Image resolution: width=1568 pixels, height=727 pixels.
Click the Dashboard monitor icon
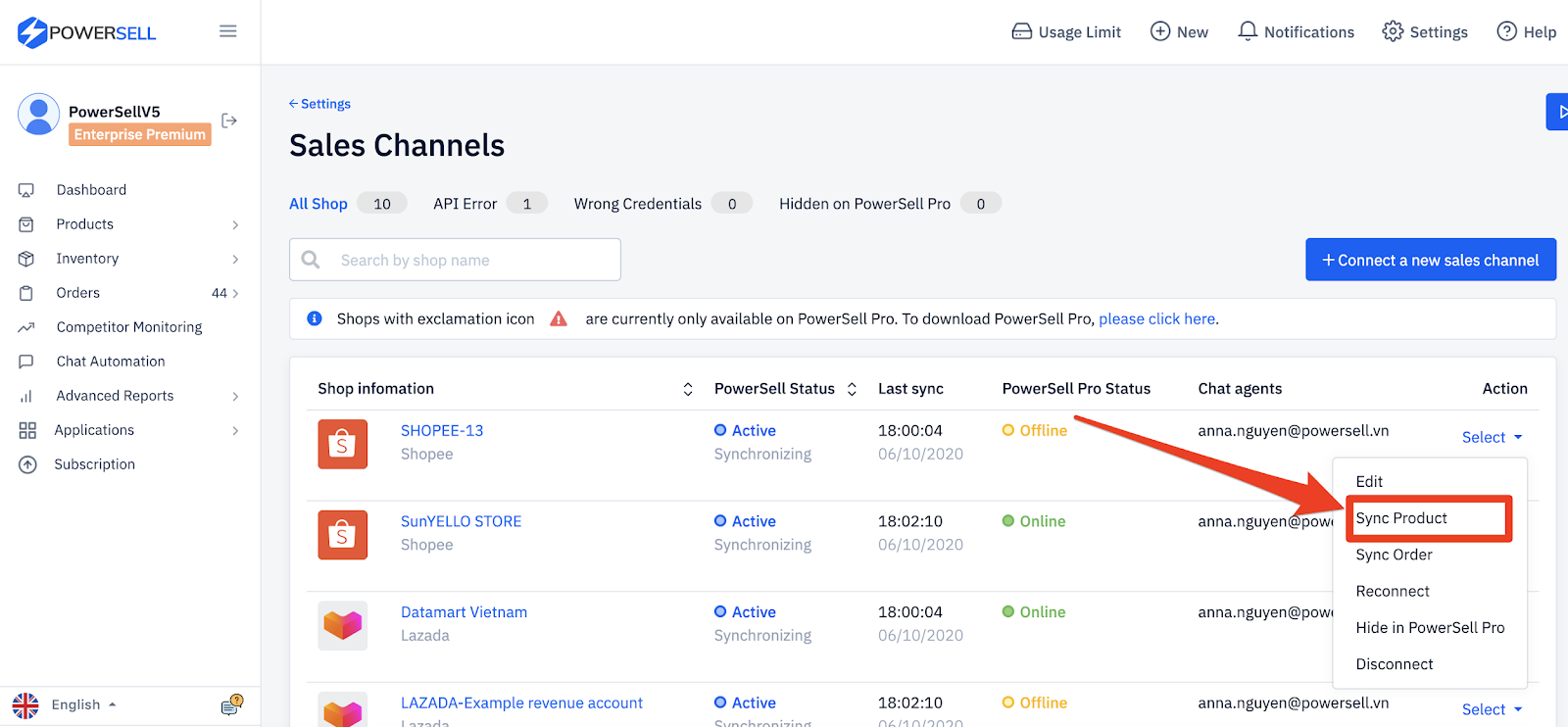pyautogui.click(x=26, y=190)
